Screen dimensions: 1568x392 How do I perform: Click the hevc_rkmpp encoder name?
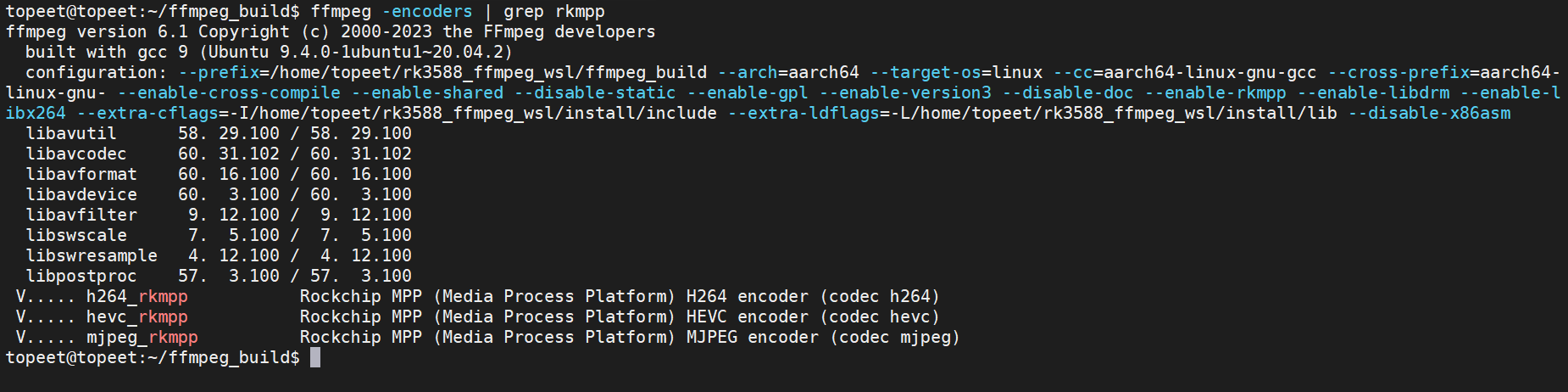(x=136, y=316)
